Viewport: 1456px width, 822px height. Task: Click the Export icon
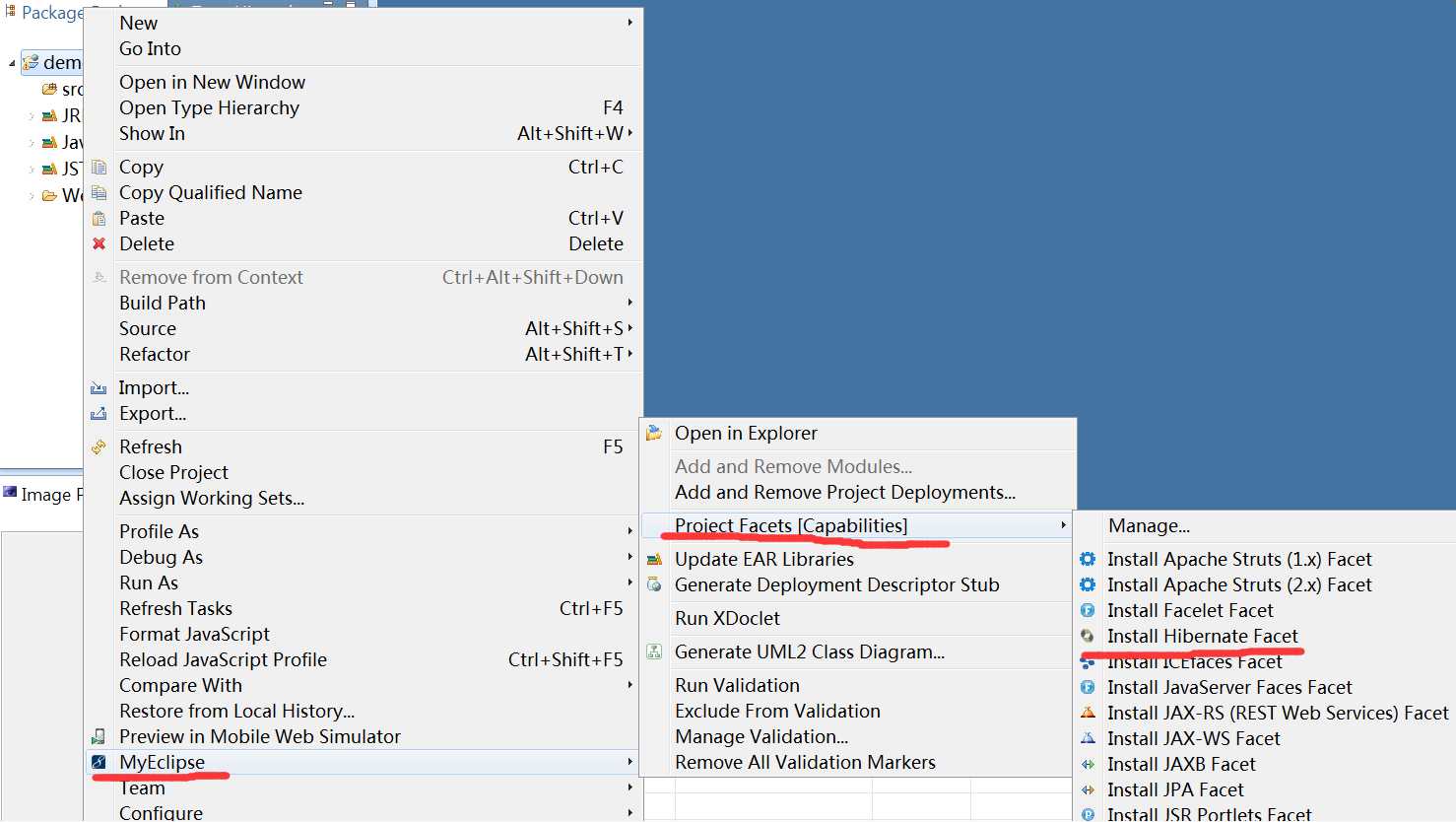[99, 413]
